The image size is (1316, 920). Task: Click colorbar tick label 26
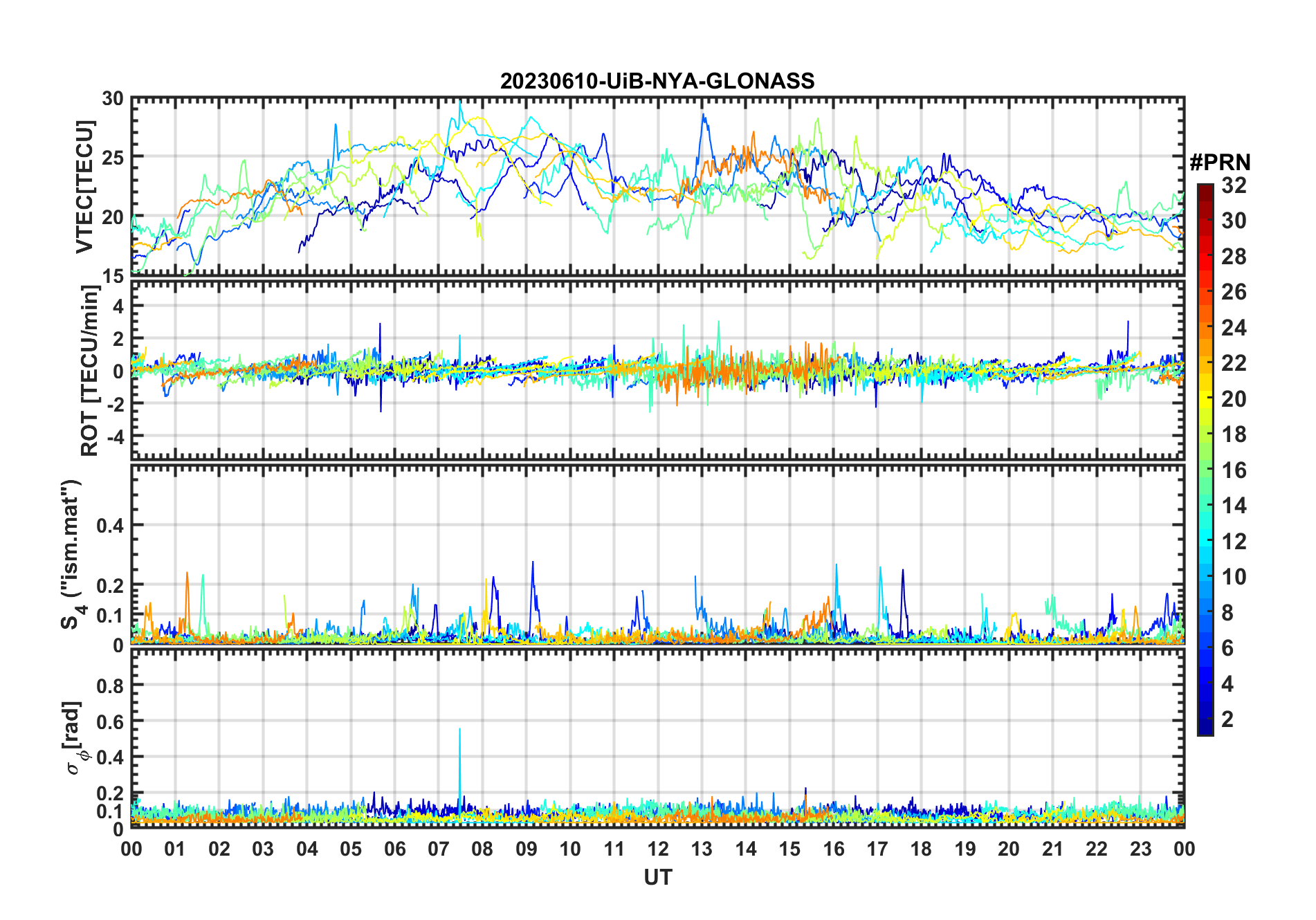coord(1234,292)
